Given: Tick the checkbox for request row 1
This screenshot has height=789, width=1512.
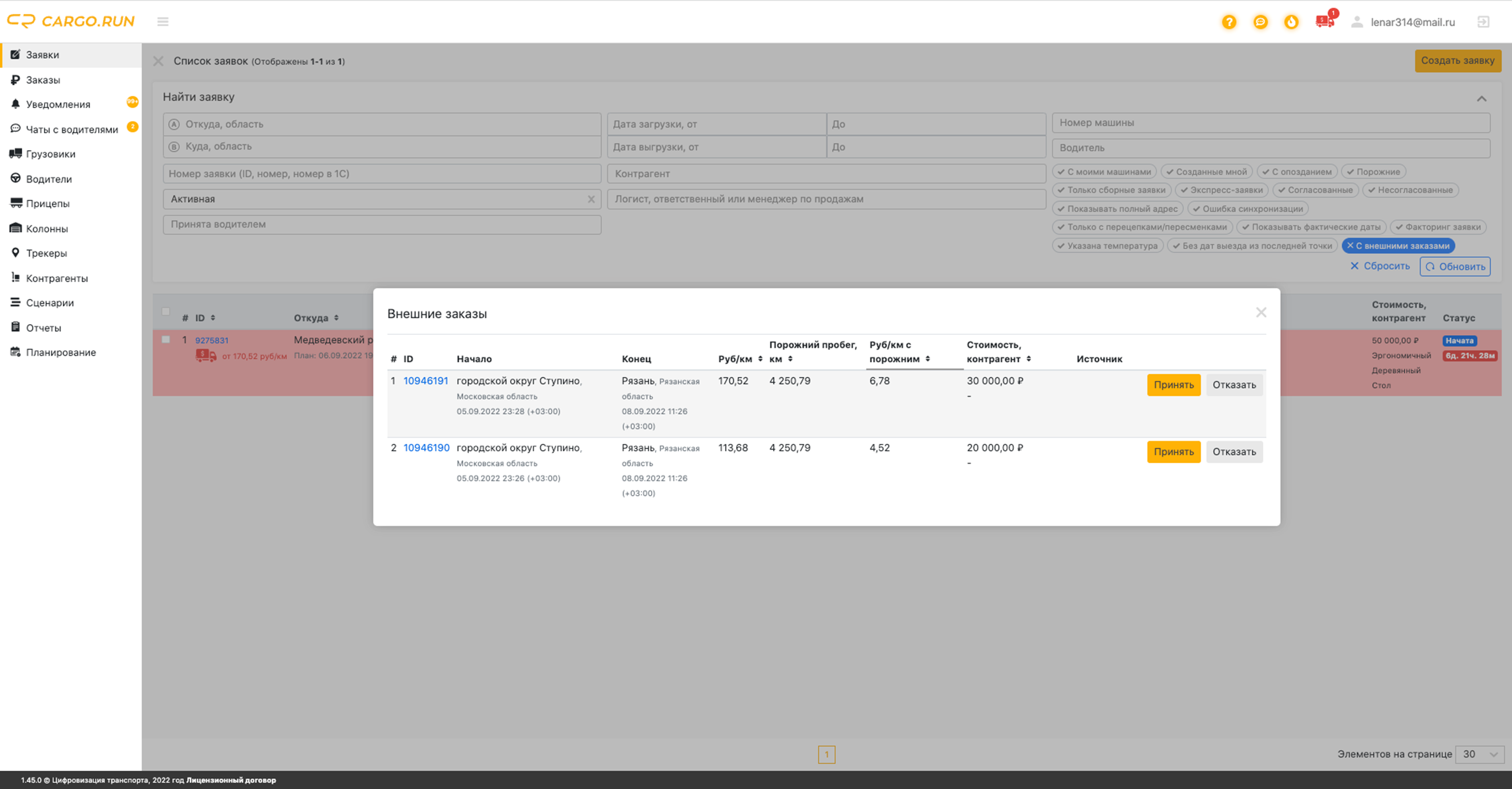Looking at the screenshot, I should pyautogui.click(x=166, y=339).
